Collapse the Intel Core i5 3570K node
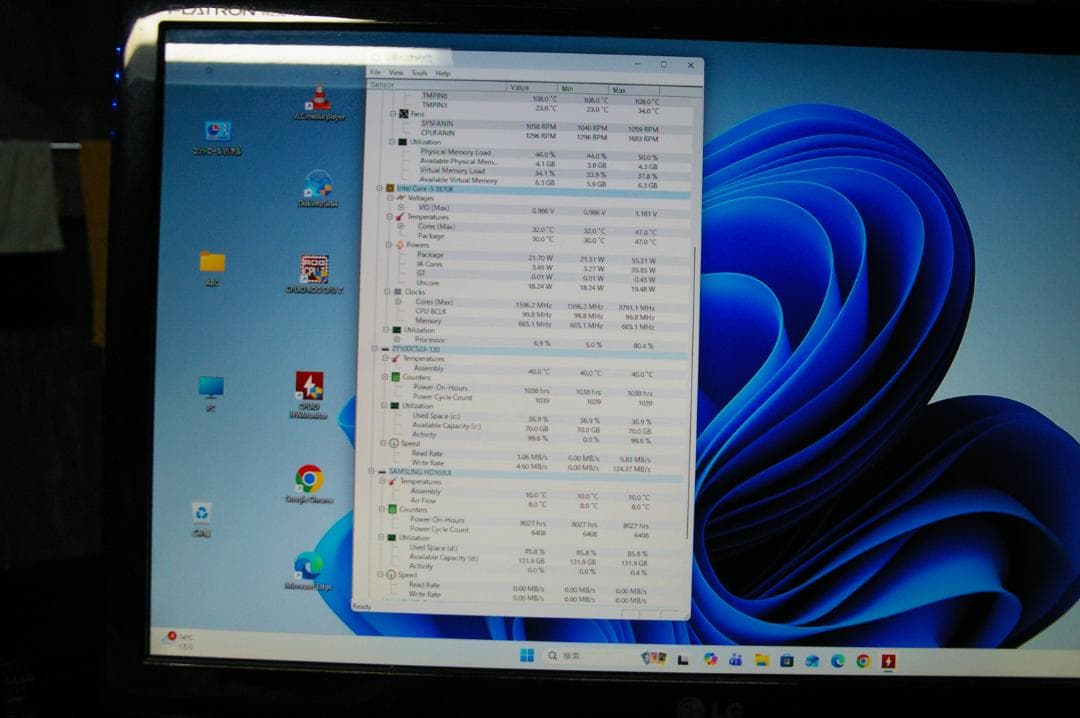The width and height of the screenshot is (1080, 718). [x=380, y=188]
